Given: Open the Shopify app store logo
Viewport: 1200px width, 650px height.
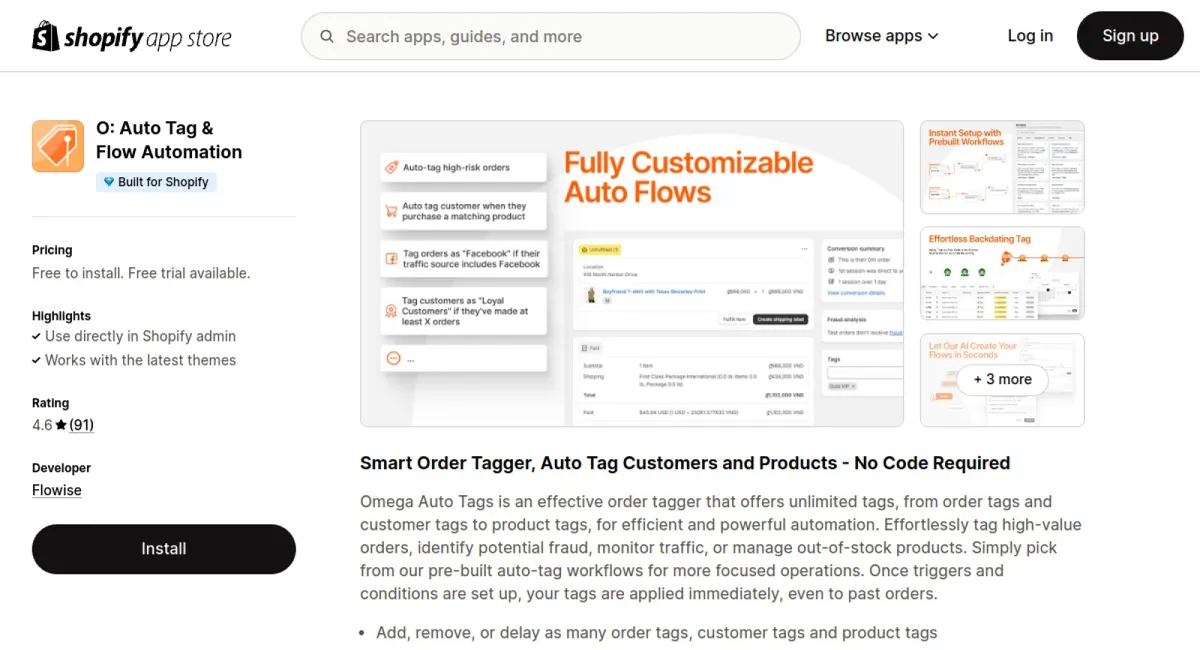Looking at the screenshot, I should click(x=132, y=37).
